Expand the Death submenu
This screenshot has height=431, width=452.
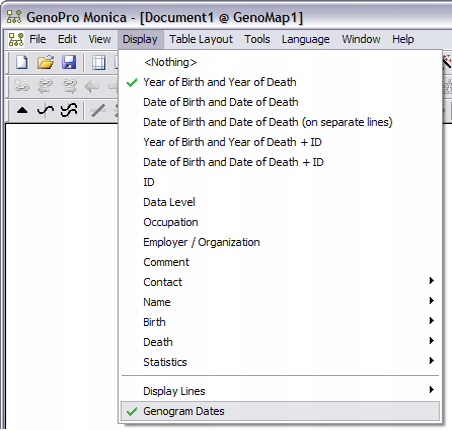(280, 342)
